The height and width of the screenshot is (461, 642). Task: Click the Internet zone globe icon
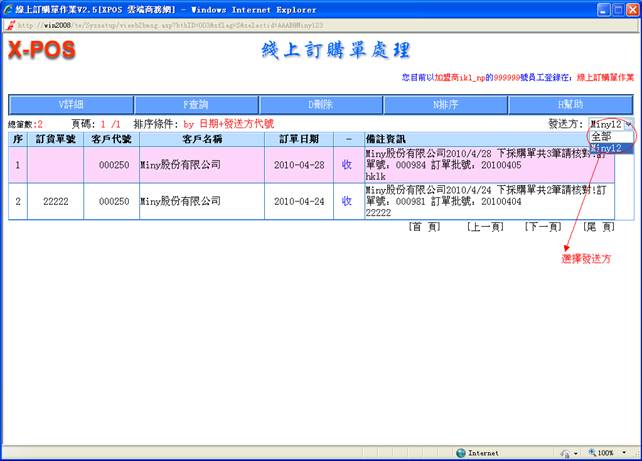[460, 453]
